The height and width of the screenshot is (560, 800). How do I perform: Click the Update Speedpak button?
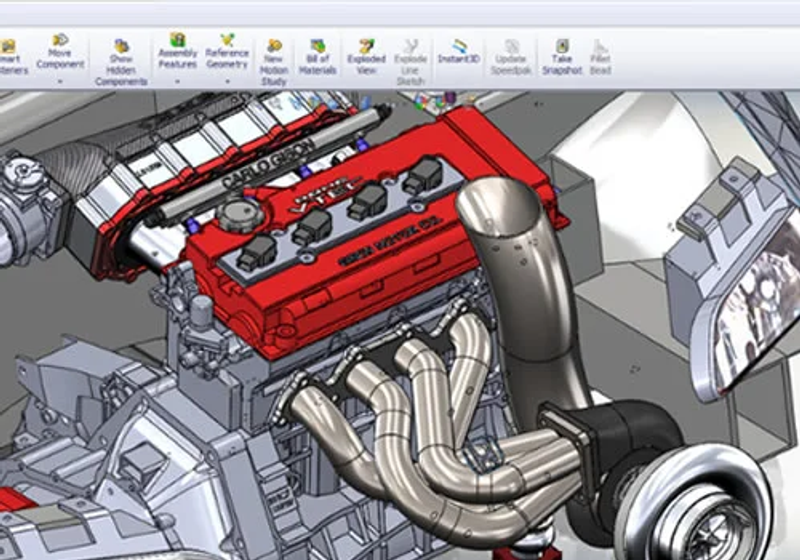(511, 57)
